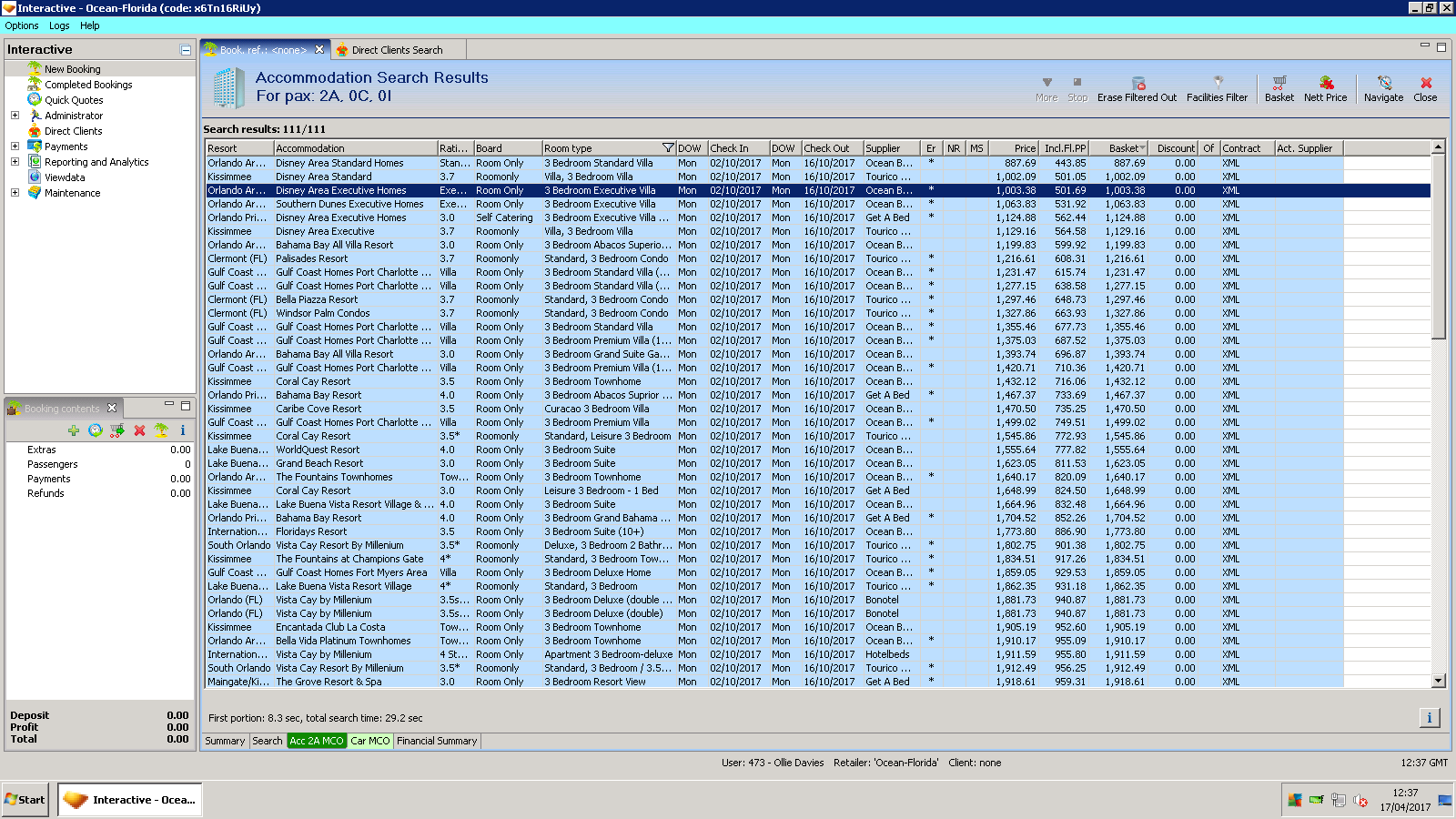This screenshot has width=1456, height=819.
Task: Switch to the Direct Clients Search tab
Action: 397,50
